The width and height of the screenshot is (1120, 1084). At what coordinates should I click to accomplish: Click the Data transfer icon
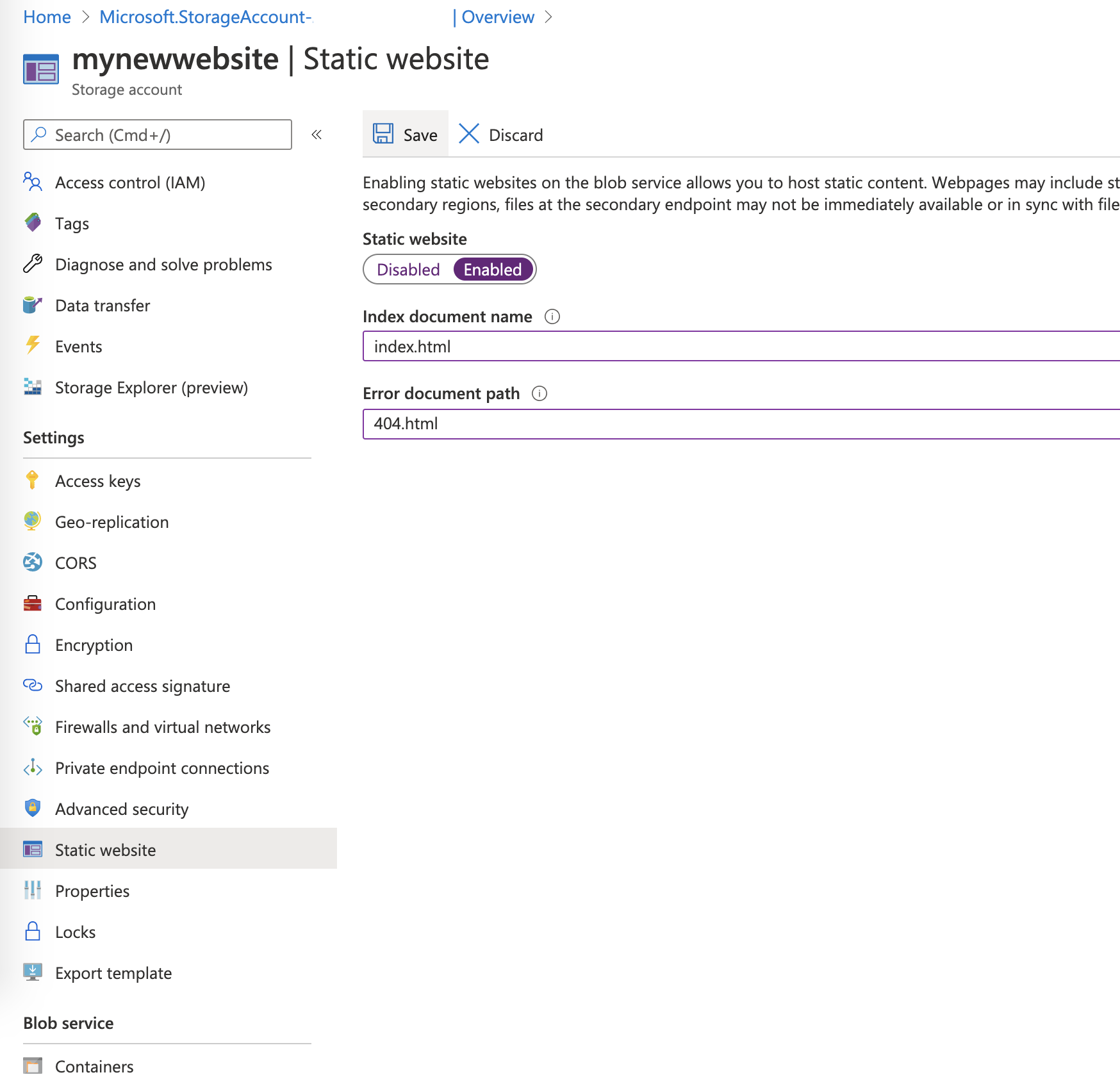33,305
